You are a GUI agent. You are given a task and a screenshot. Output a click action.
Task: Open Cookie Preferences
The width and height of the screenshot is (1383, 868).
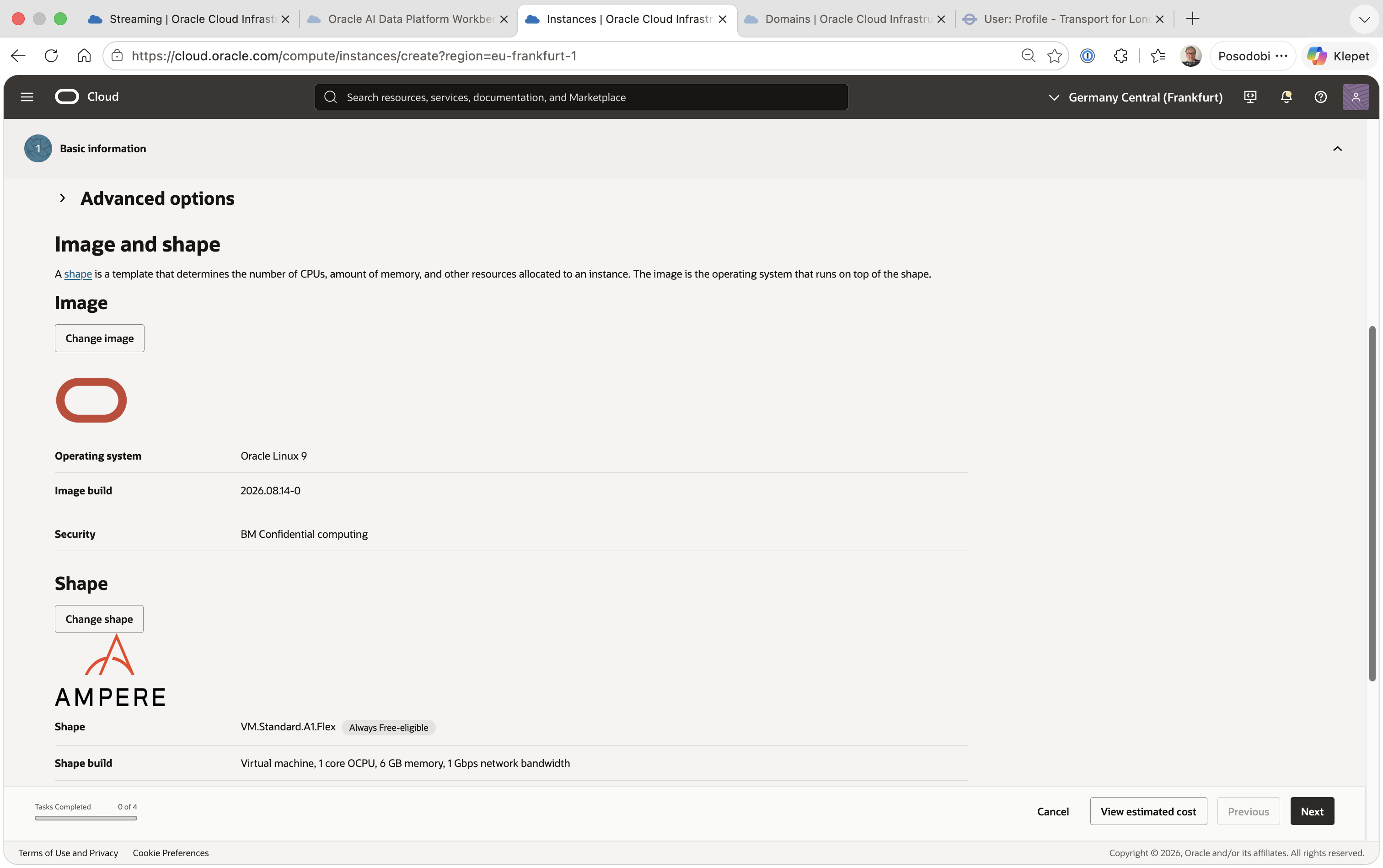point(171,853)
